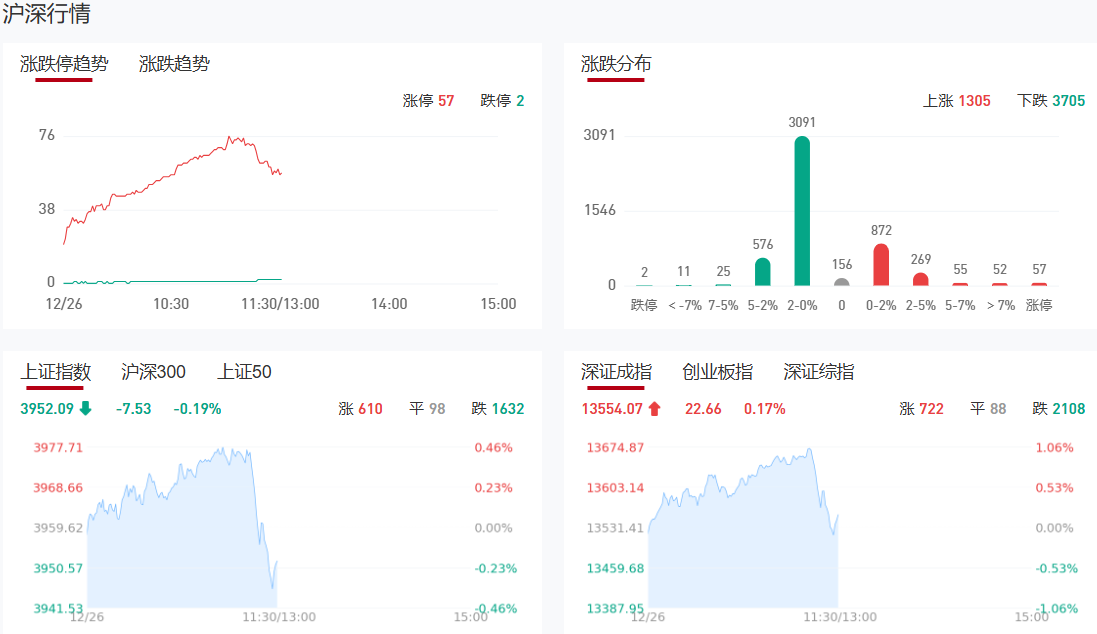Click the 269 red bar for 2-5%
The image size is (1097, 634).
point(920,279)
